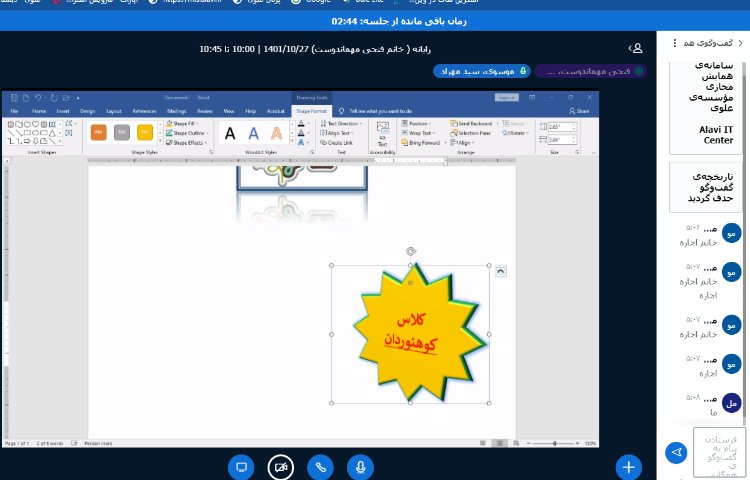Switch to the Home ribbon tab
Image resolution: width=750 pixels, height=480 pixels.
[x=39, y=111]
